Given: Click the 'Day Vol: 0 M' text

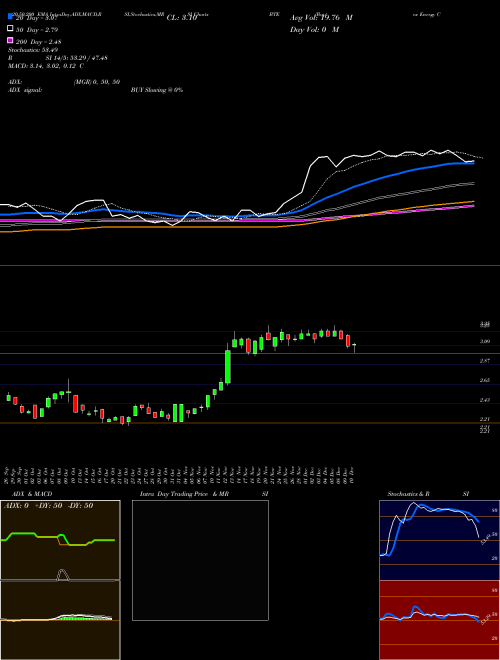Looking at the screenshot, I should (x=314, y=29).
